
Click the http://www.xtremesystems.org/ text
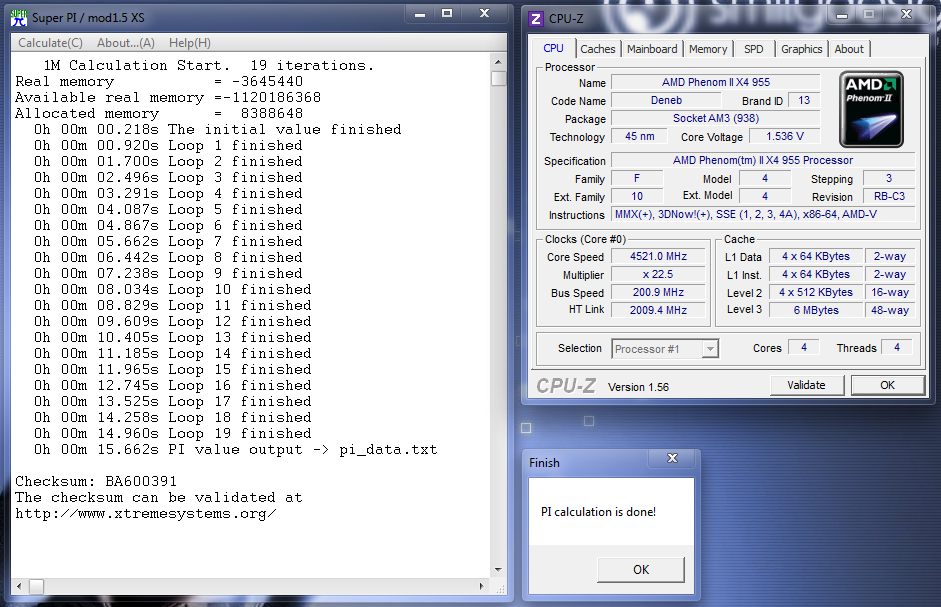pyautogui.click(x=146, y=514)
